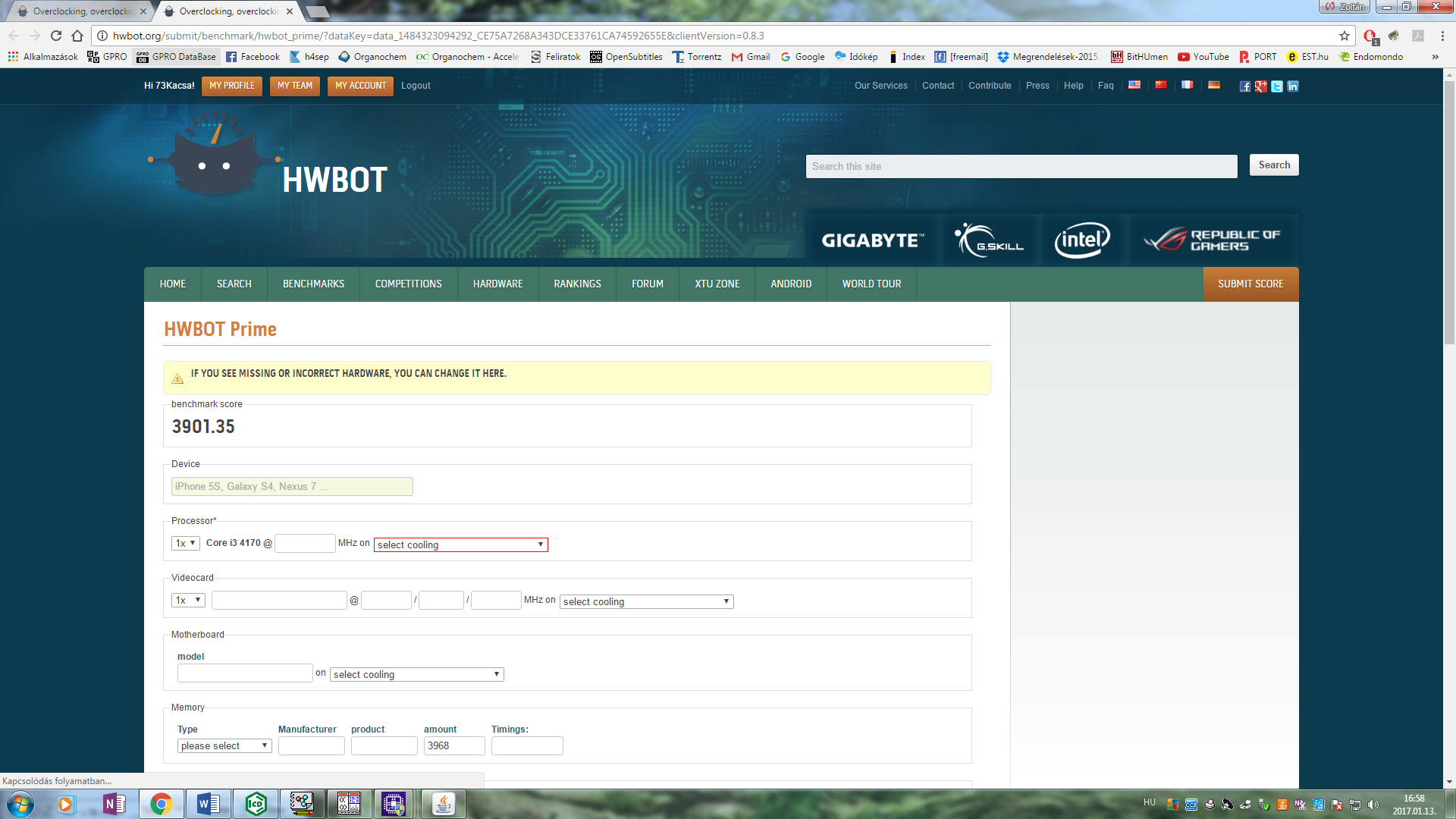
Task: Click memory amount field 3968
Action: [454, 745]
